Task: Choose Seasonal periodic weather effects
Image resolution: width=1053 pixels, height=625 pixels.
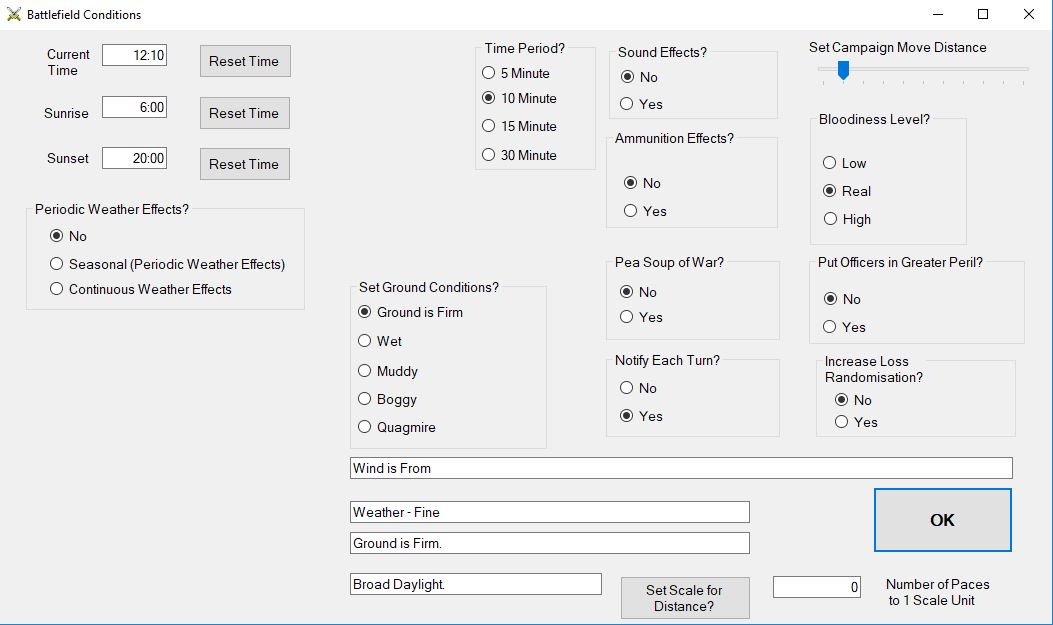Action: pyautogui.click(x=57, y=264)
